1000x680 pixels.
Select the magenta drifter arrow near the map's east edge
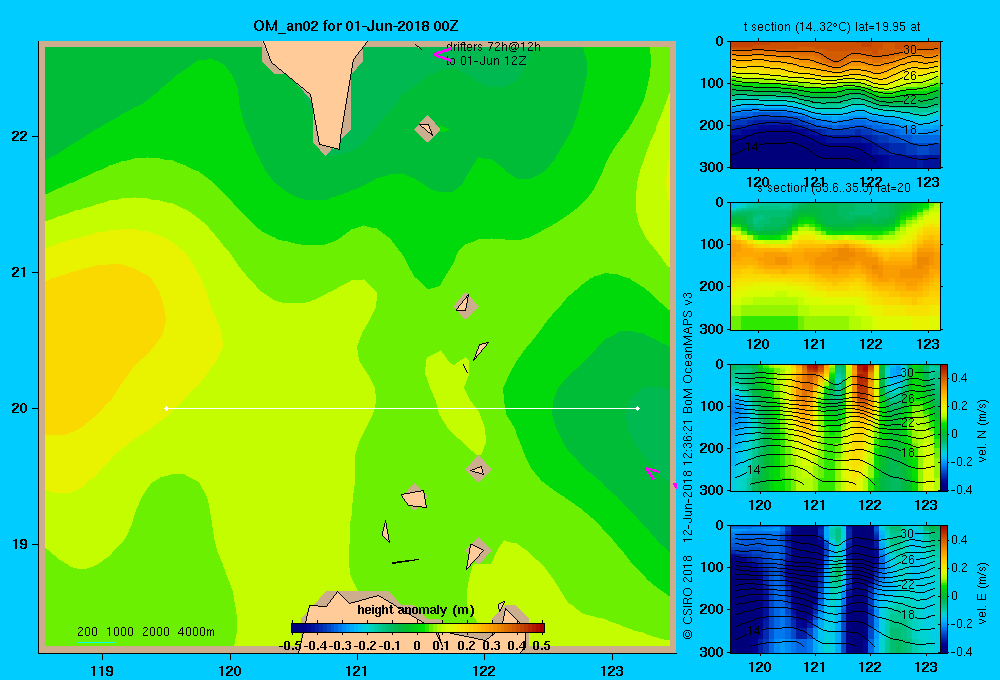(x=652, y=473)
